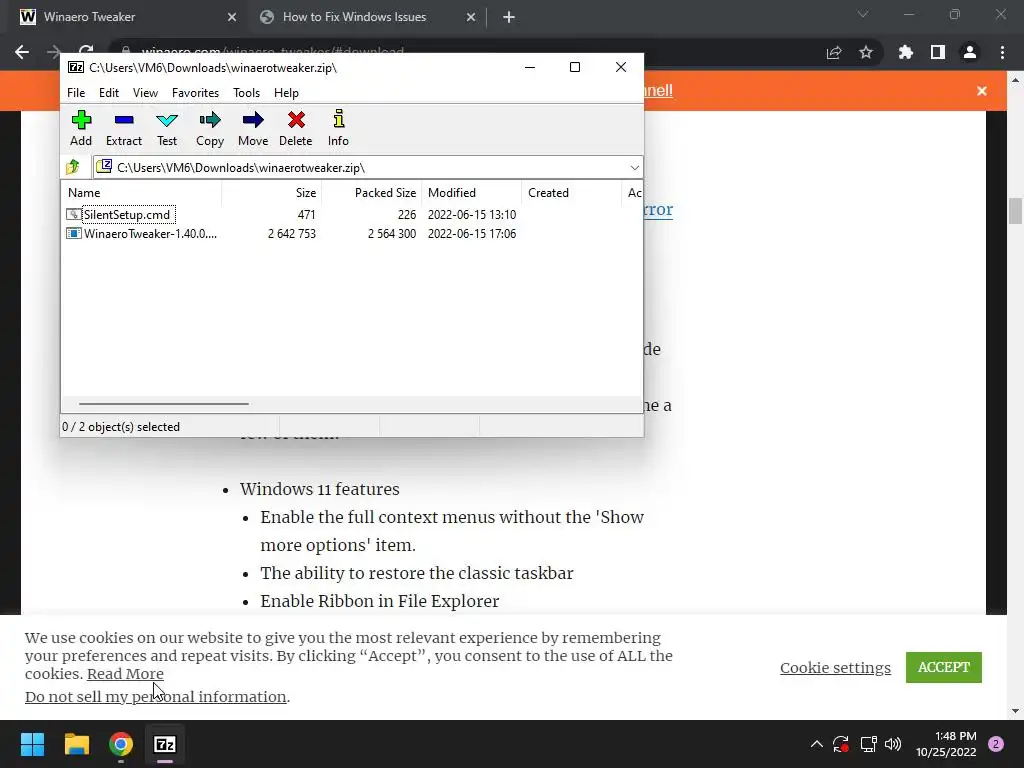
Task: Open the Tools menu
Action: pyautogui.click(x=246, y=93)
